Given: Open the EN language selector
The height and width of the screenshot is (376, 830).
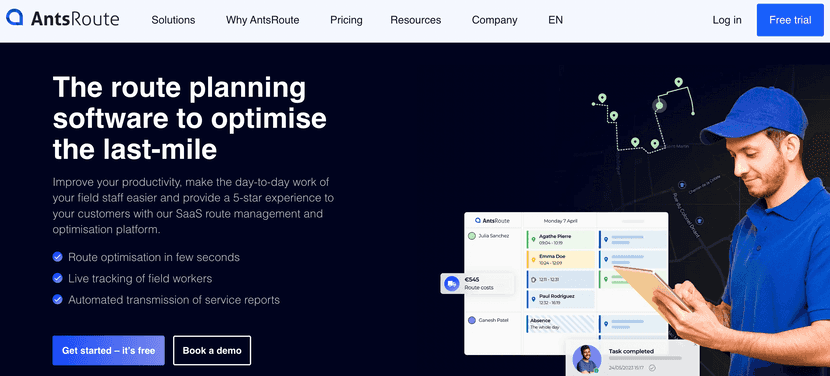Looking at the screenshot, I should click(555, 20).
